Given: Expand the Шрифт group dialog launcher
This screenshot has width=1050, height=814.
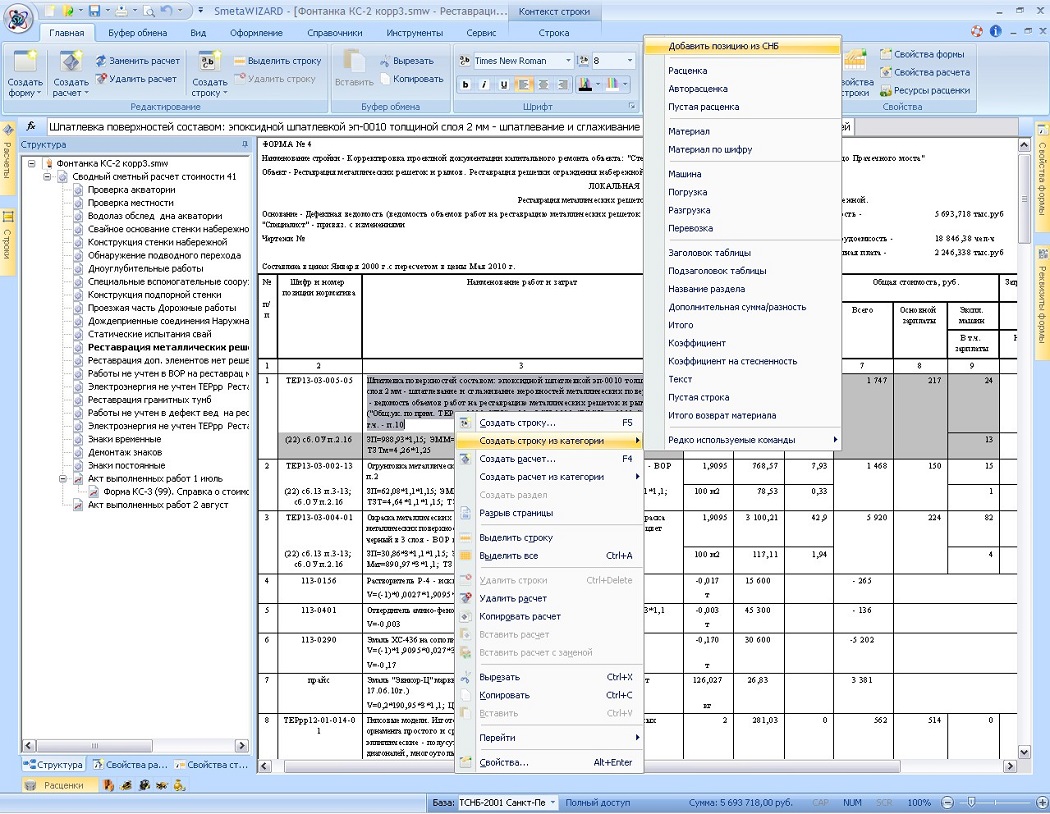Looking at the screenshot, I should [631, 106].
